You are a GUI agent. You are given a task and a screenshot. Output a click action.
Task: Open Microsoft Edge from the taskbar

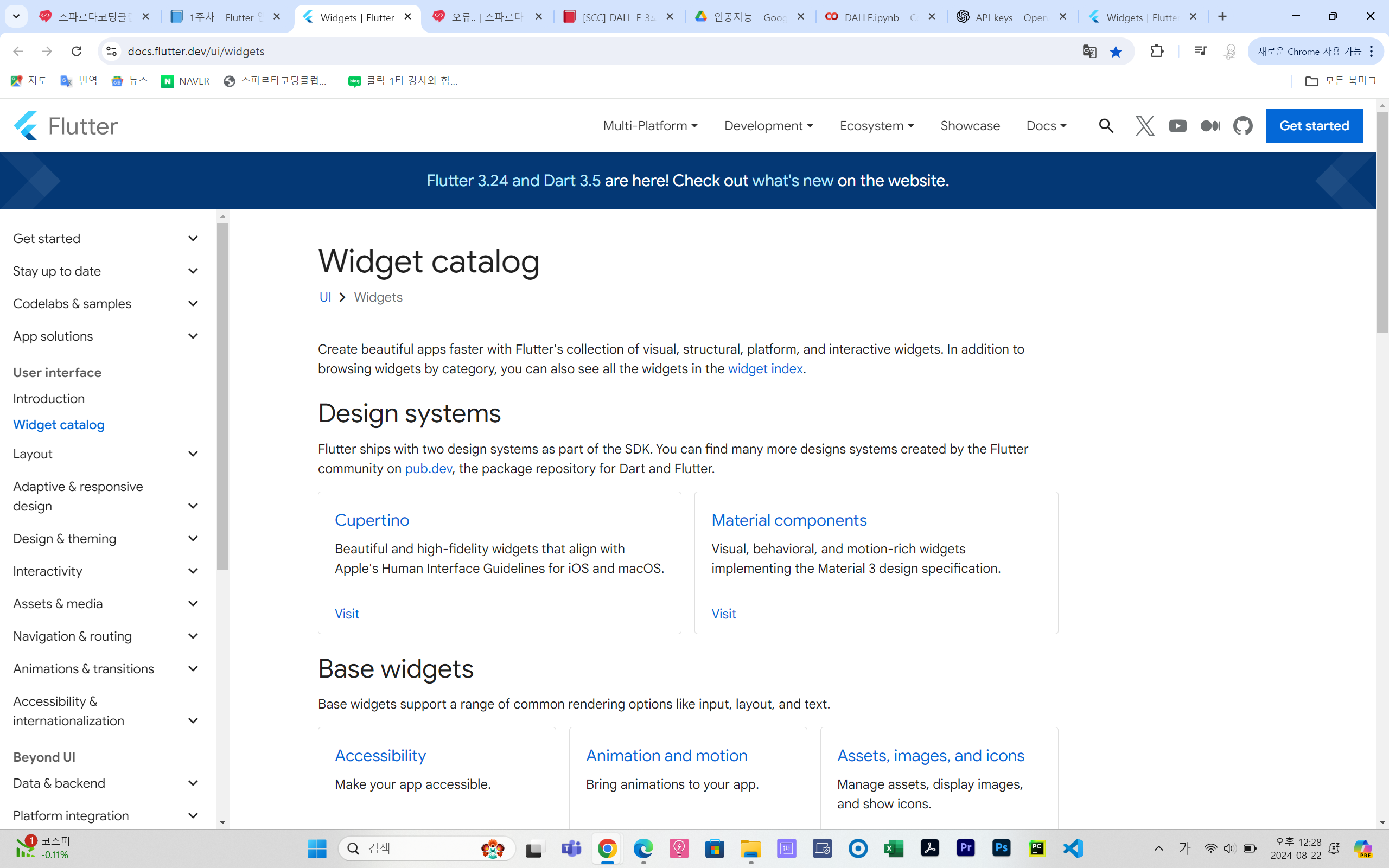[x=643, y=848]
